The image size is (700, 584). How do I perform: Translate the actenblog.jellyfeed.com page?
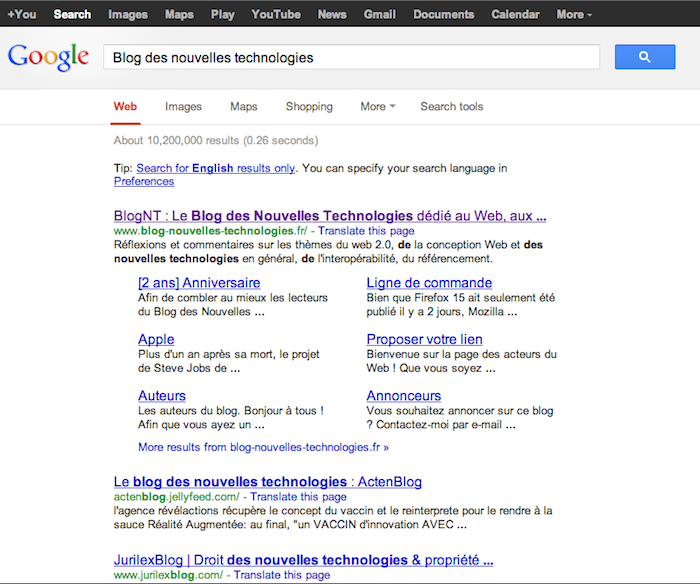[x=298, y=496]
